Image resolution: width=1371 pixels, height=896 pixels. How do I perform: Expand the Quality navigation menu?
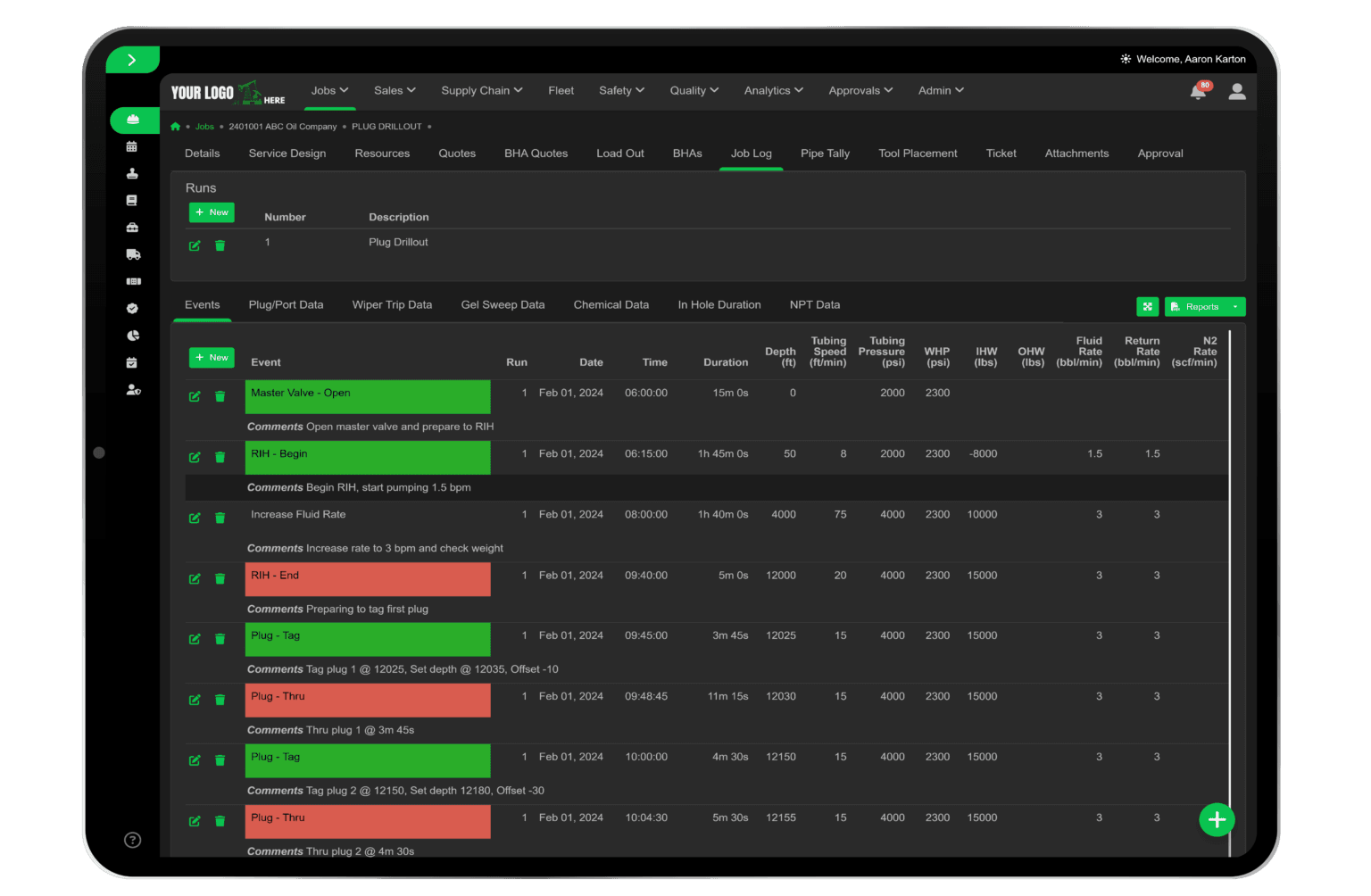coord(694,90)
